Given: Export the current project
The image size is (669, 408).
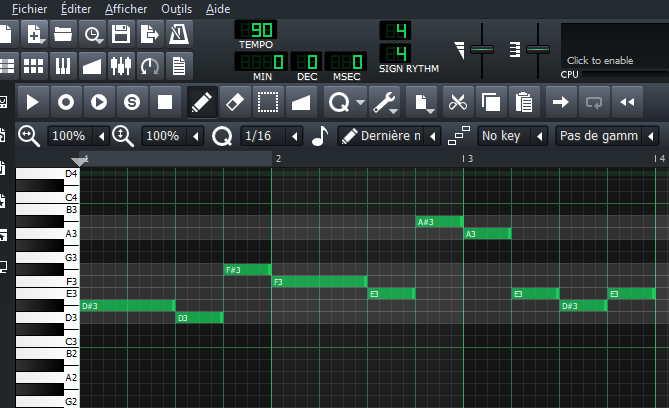Looking at the screenshot, I should coord(150,34).
